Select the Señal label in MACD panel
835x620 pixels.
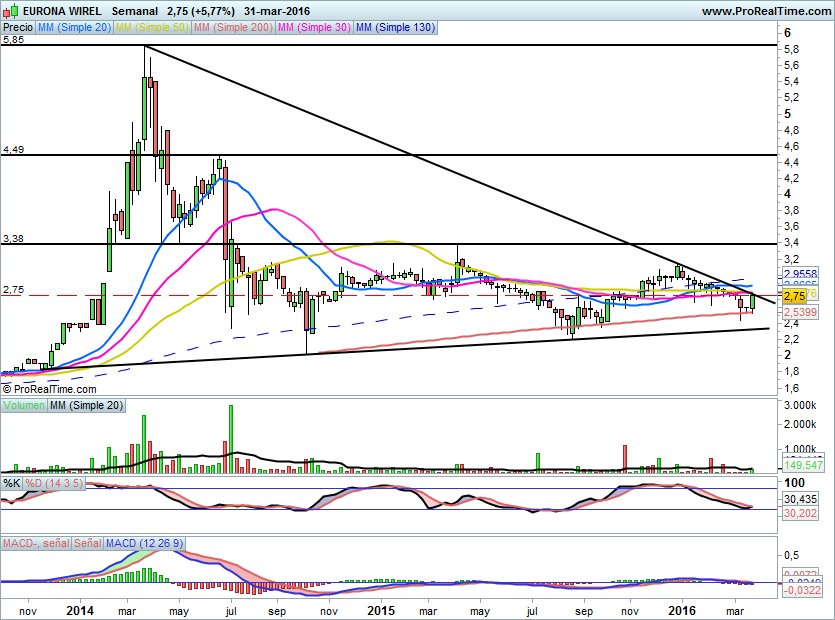tap(87, 543)
